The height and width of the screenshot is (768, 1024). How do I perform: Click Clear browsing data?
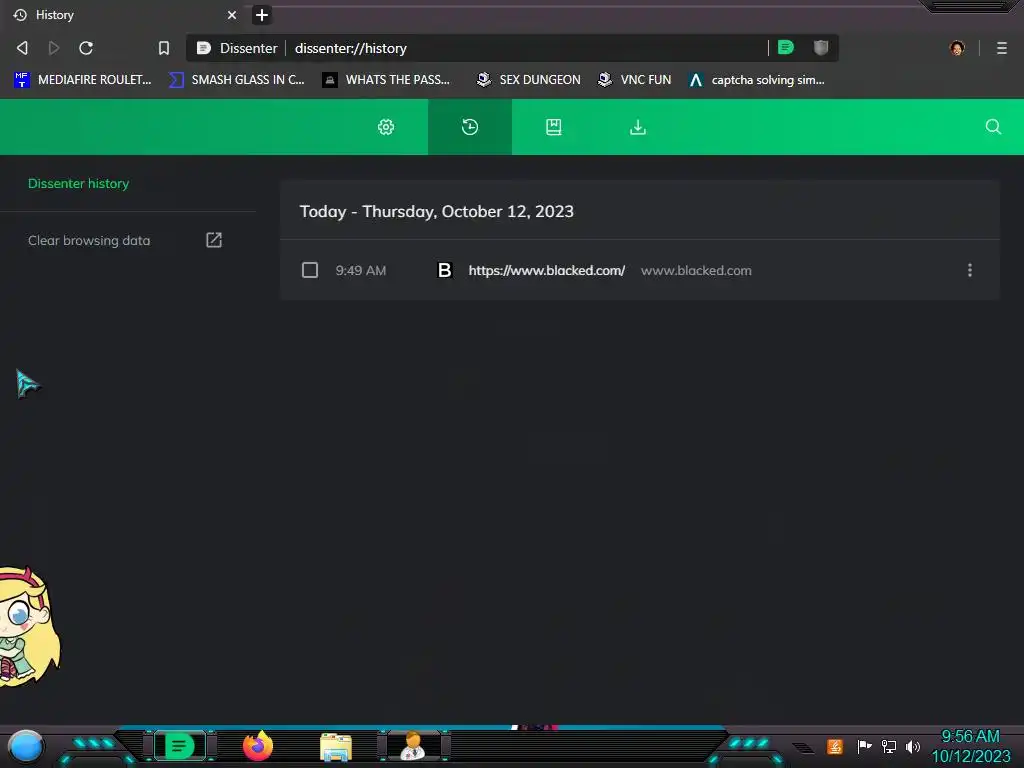click(89, 240)
